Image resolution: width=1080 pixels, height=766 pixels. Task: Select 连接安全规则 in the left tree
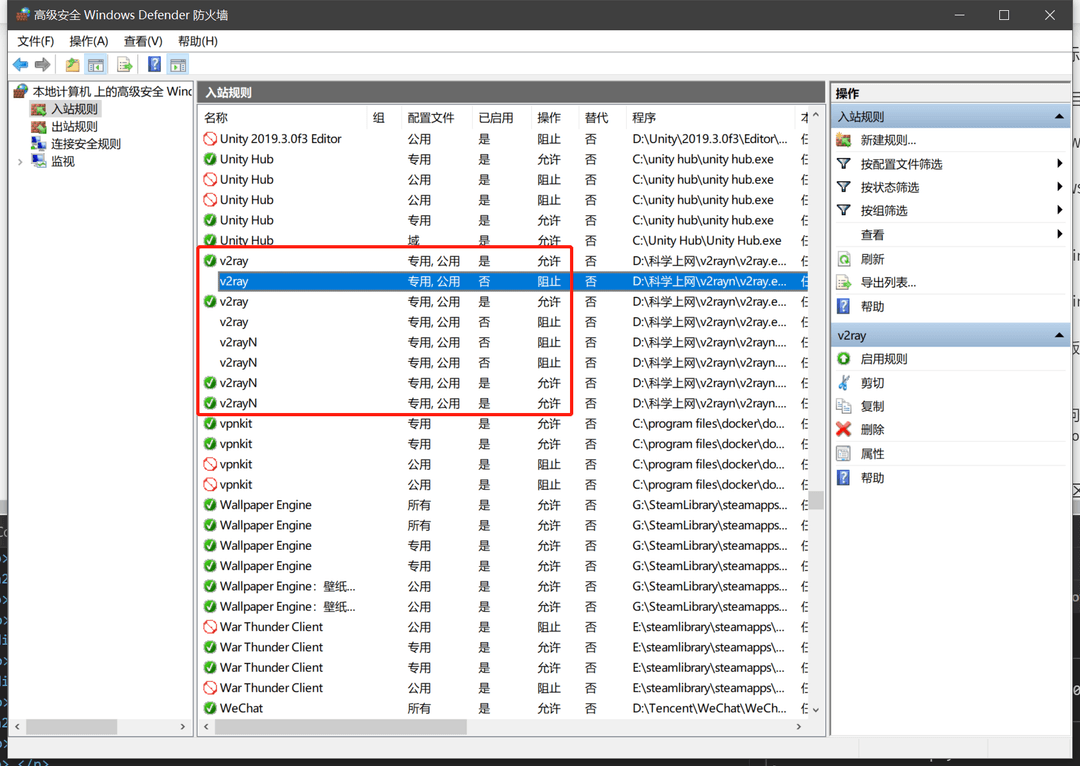point(86,144)
